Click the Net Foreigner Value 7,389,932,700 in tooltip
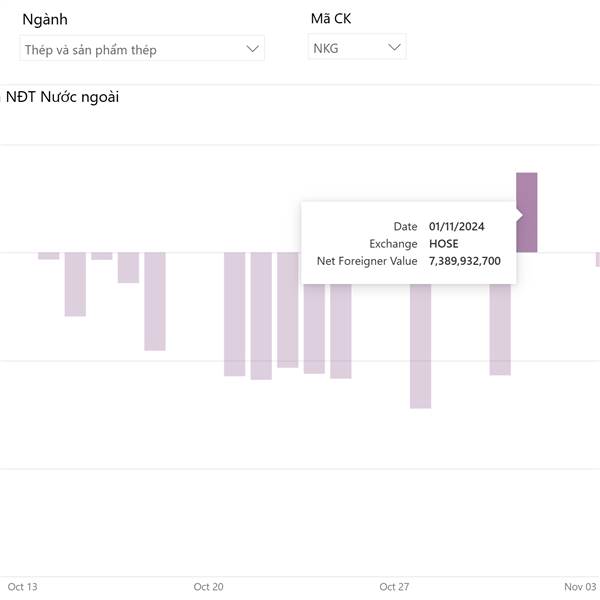Image resolution: width=600 pixels, height=600 pixels. click(x=465, y=261)
